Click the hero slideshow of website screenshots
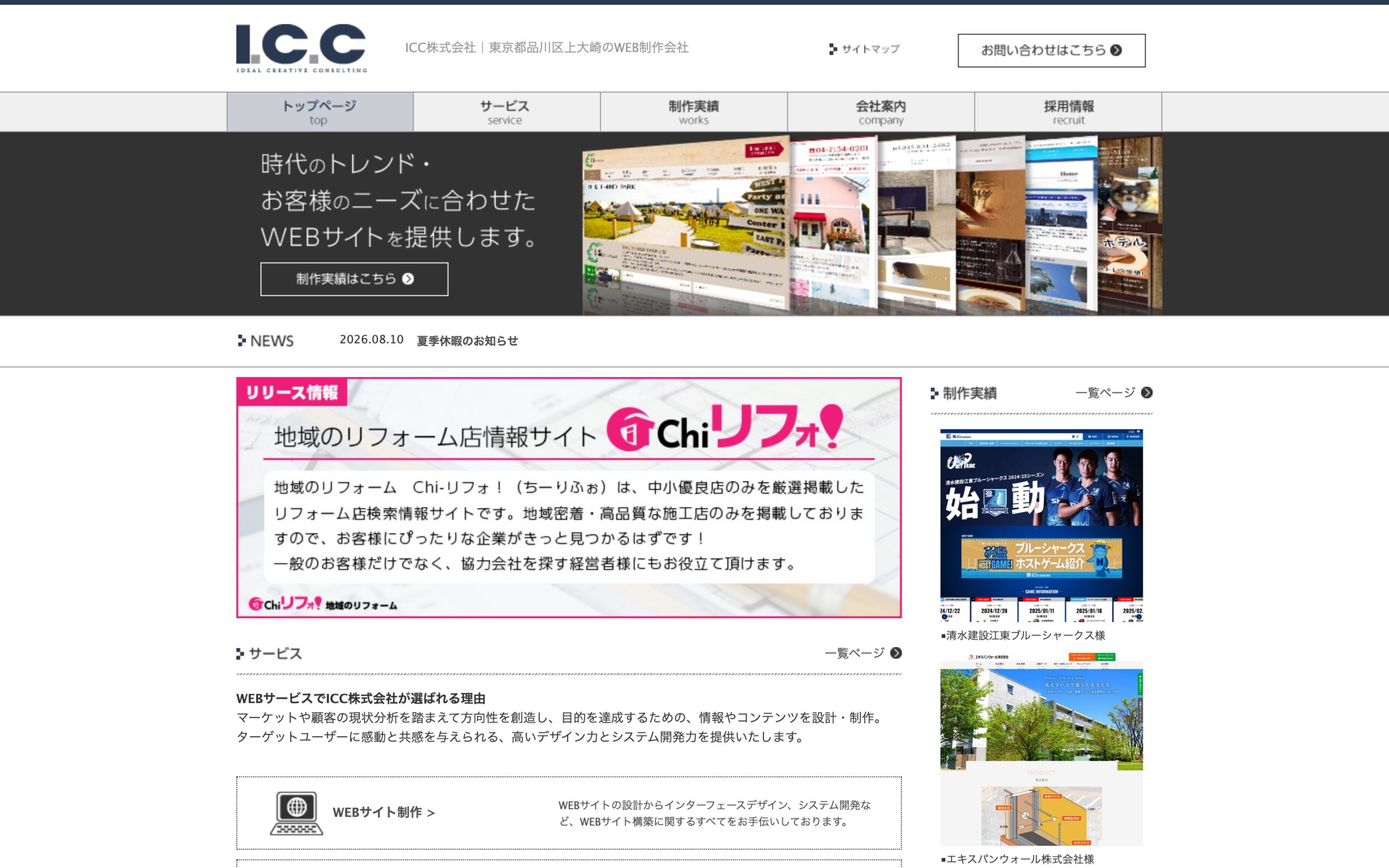Screen dimensions: 1389x868 click(872, 225)
